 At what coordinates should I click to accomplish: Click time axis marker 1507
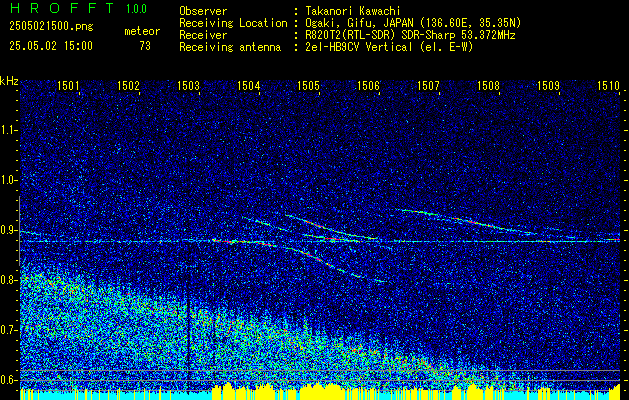pyautogui.click(x=428, y=85)
